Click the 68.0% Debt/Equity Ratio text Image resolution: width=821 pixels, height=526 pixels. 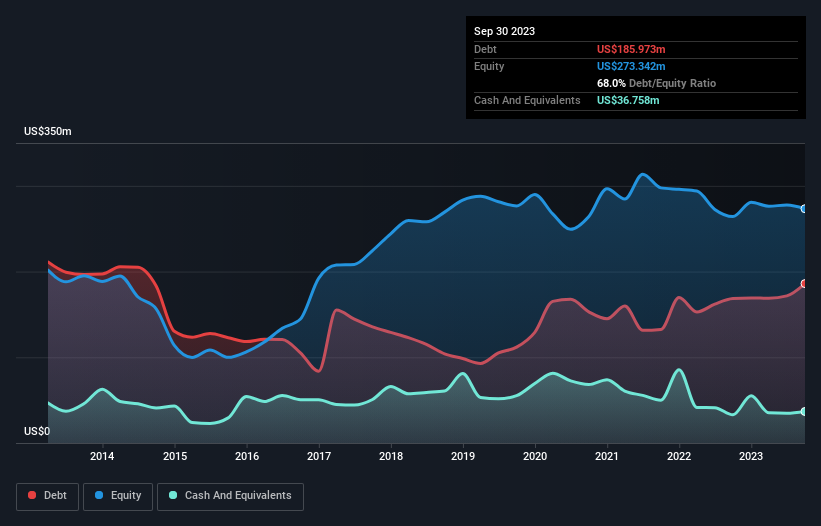pos(656,83)
